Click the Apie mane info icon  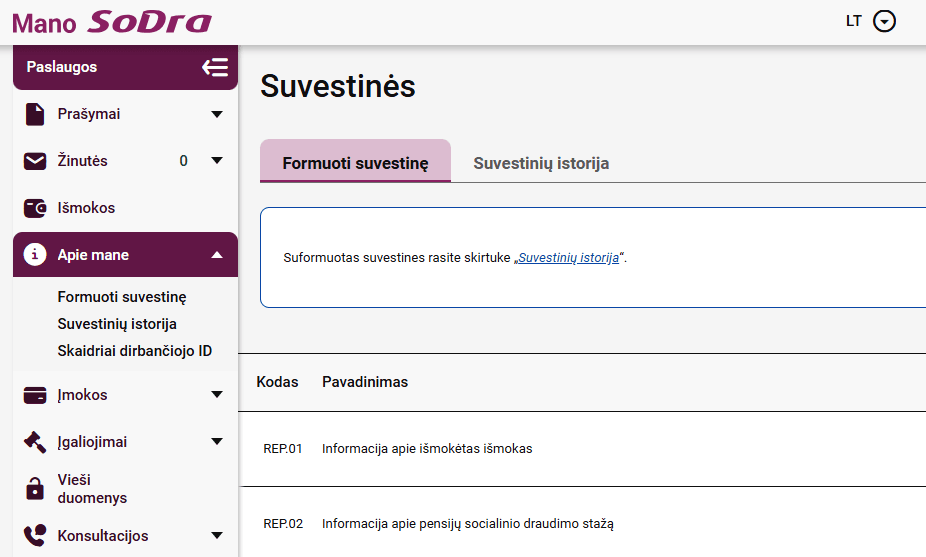pyautogui.click(x=35, y=255)
